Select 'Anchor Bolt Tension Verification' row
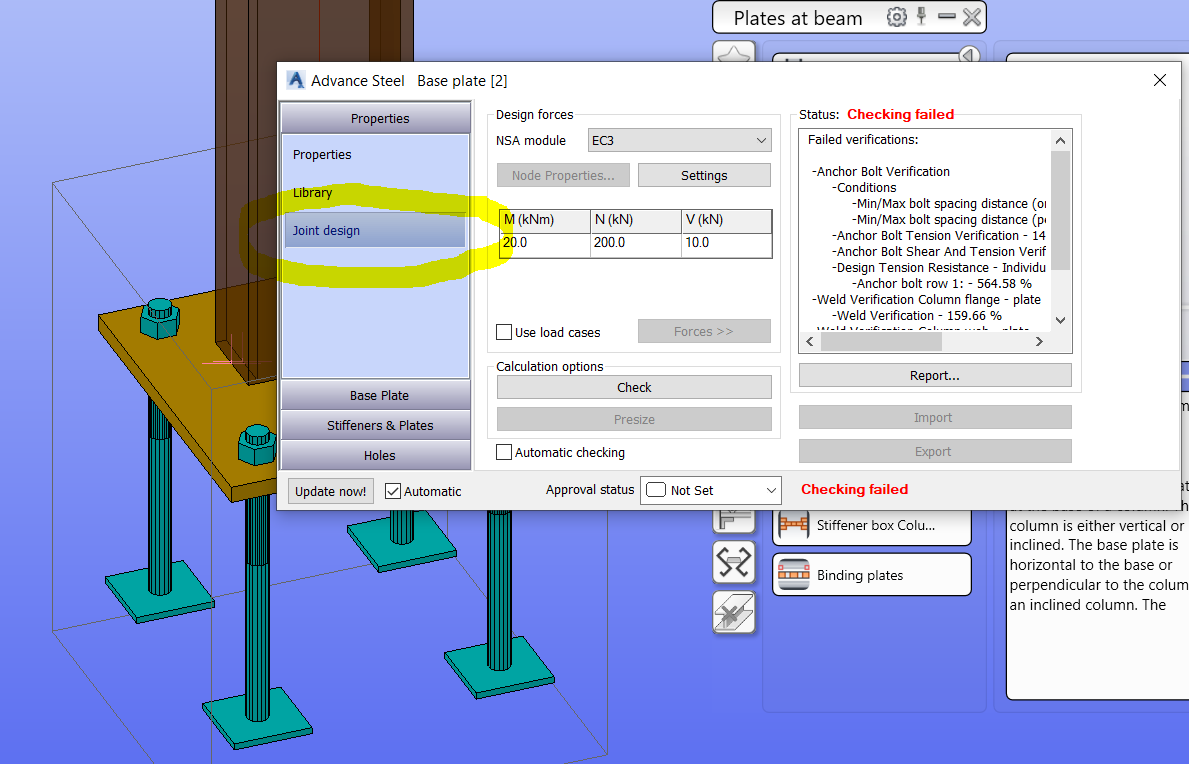 click(939, 236)
